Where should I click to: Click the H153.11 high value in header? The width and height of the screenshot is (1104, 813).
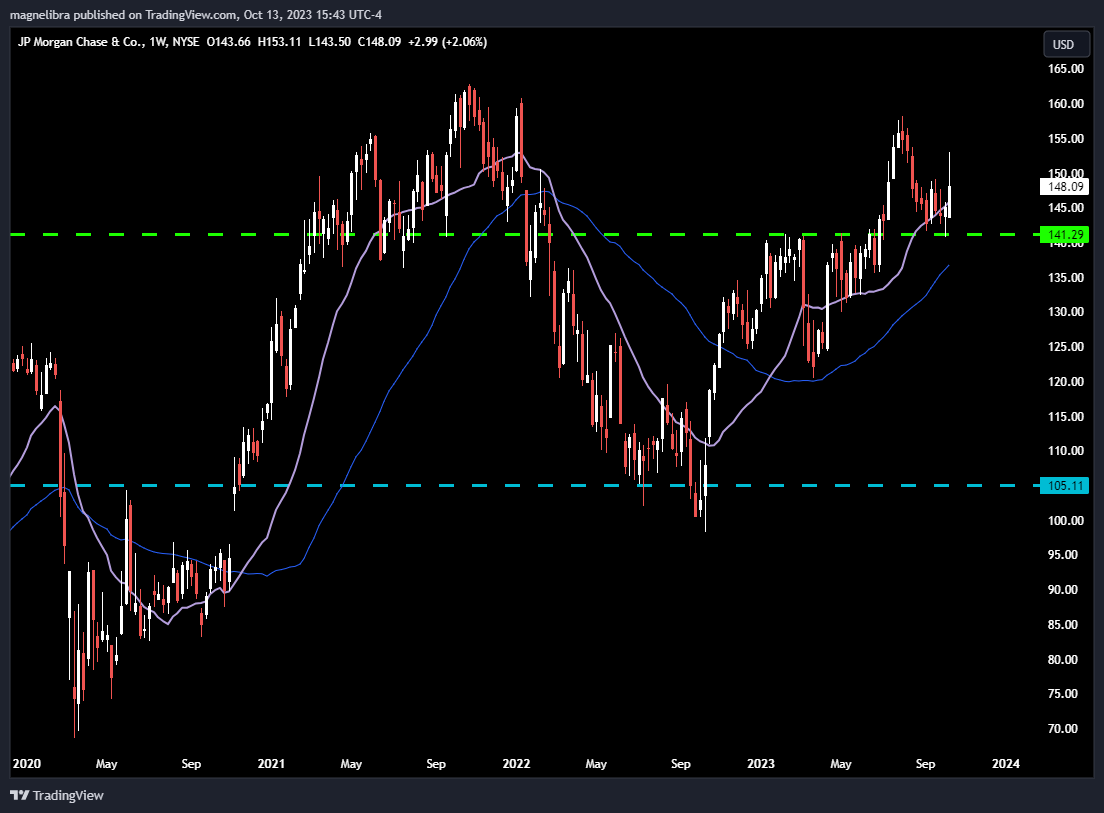(x=280, y=42)
